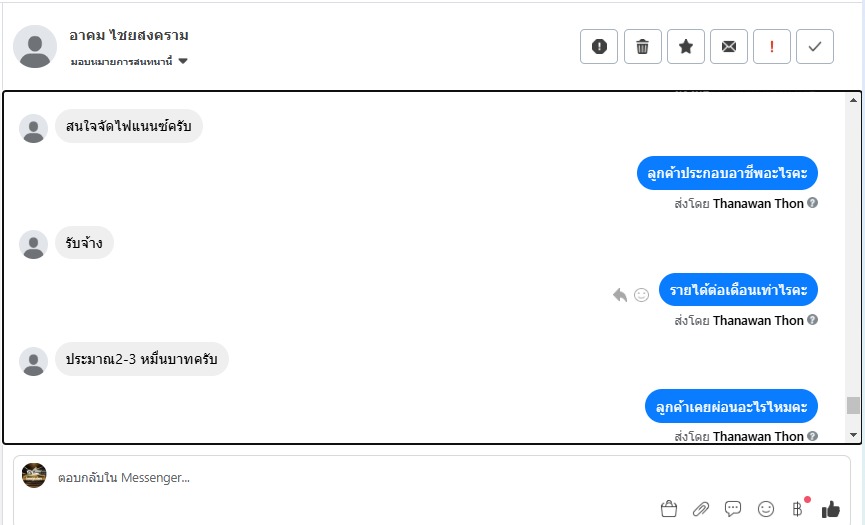The height and width of the screenshot is (525, 865).
Task: Attach a file with the paperclip icon
Action: pos(701,509)
